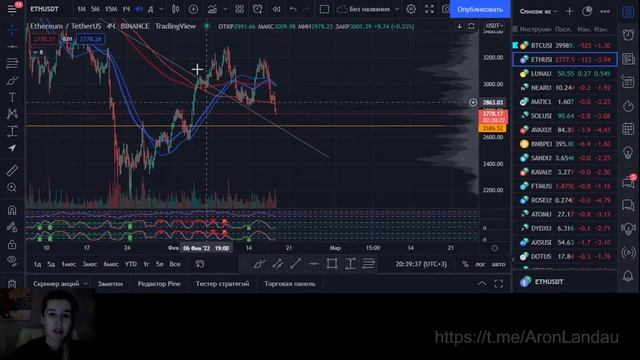Select LUNAU row in the watchlist
The width and height of the screenshot is (640, 360).
click(x=564, y=73)
